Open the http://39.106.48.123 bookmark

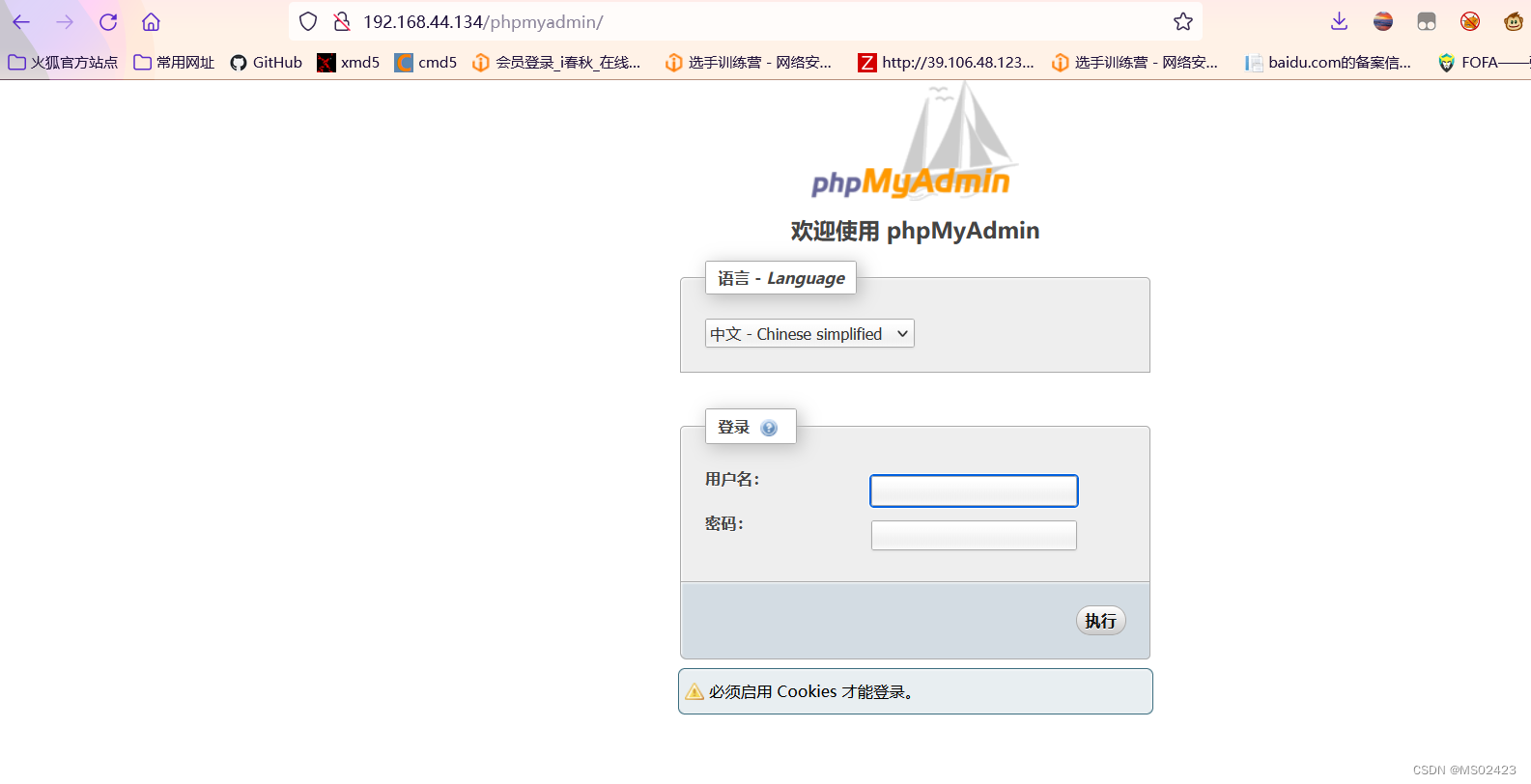point(947,62)
